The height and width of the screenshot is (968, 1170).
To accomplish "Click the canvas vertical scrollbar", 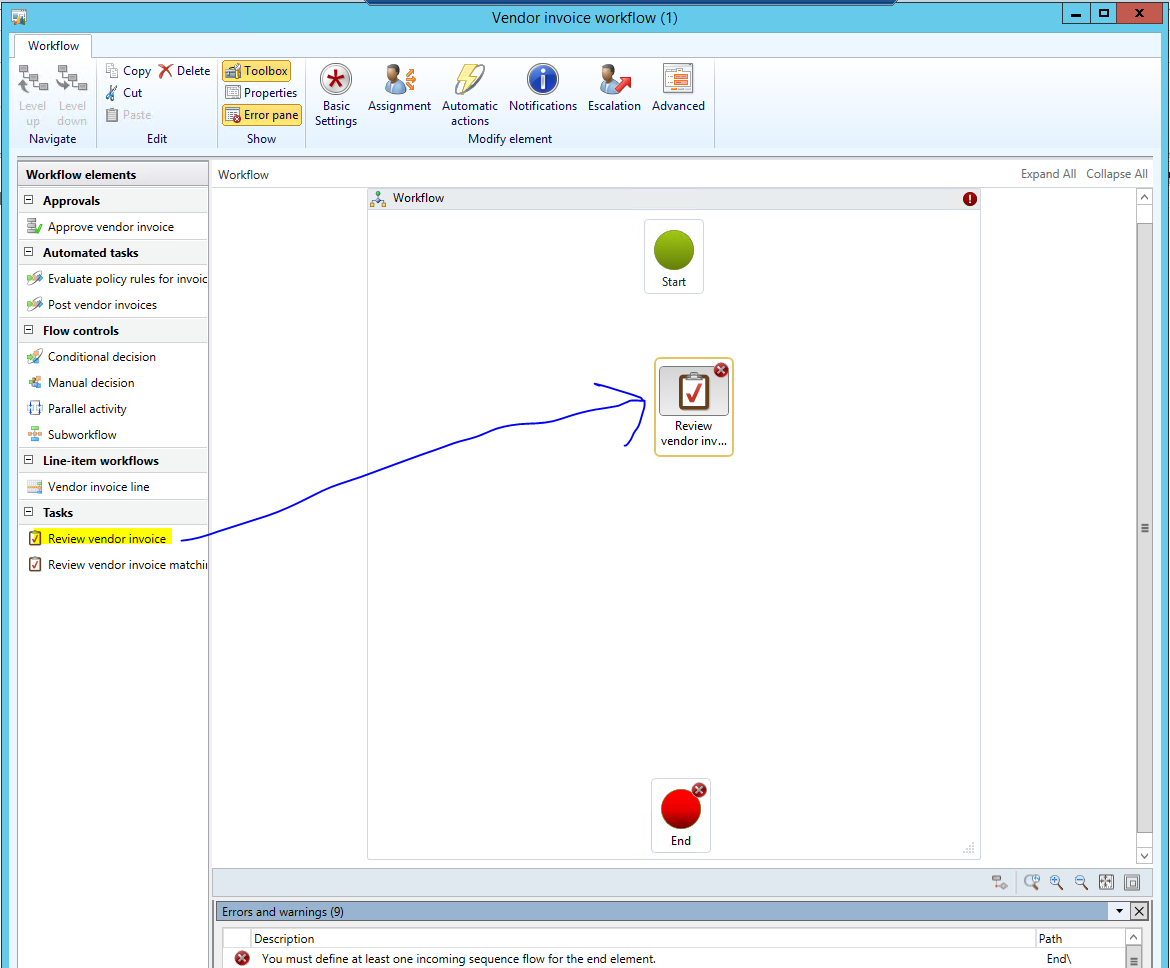I will pyautogui.click(x=1145, y=528).
